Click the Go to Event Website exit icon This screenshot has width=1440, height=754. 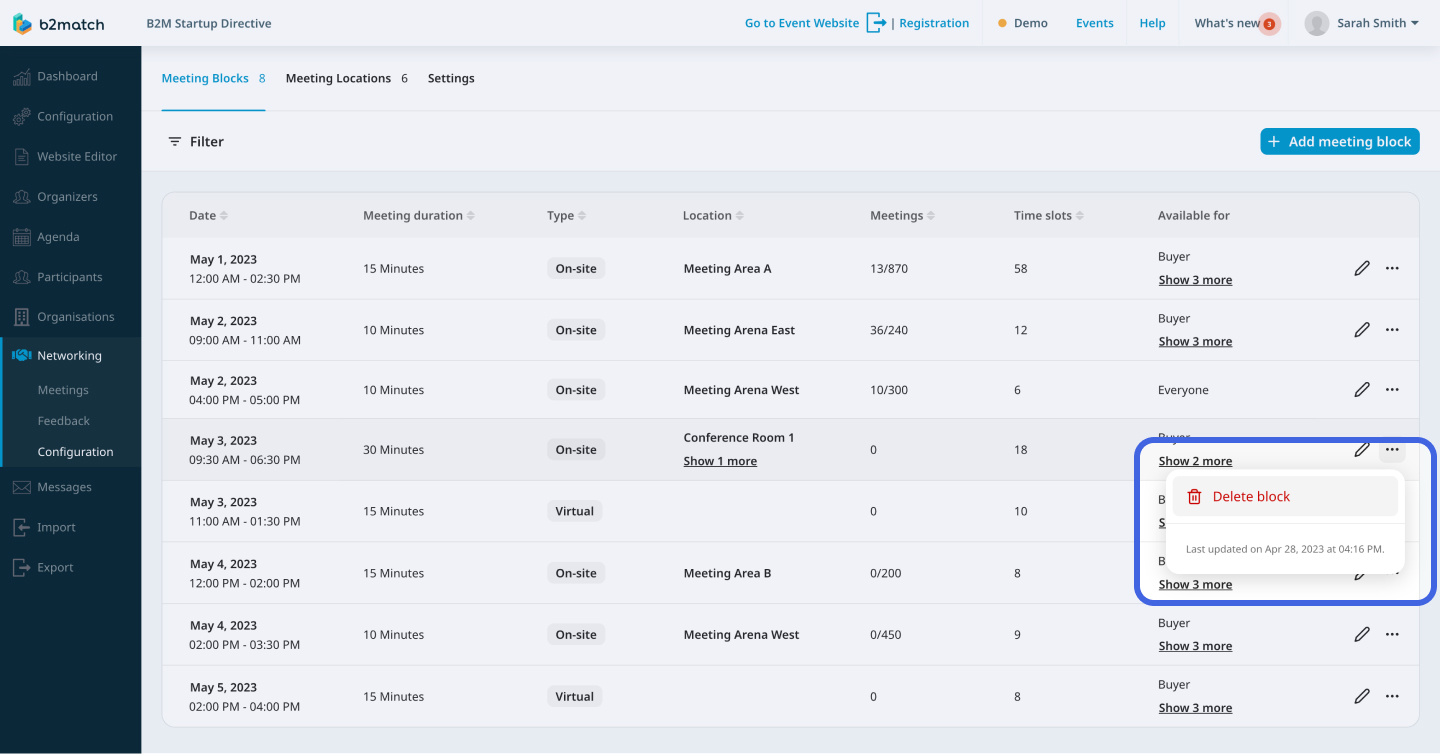click(x=876, y=23)
